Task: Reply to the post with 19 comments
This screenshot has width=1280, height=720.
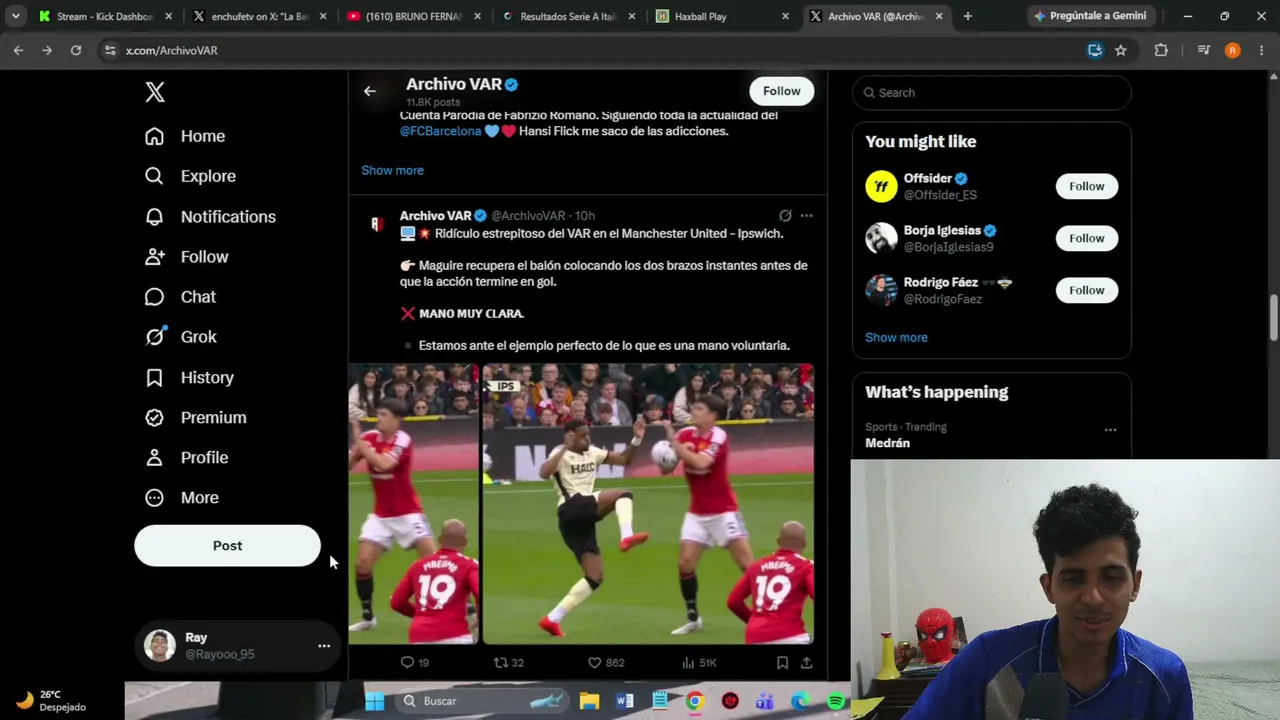Action: click(x=414, y=663)
